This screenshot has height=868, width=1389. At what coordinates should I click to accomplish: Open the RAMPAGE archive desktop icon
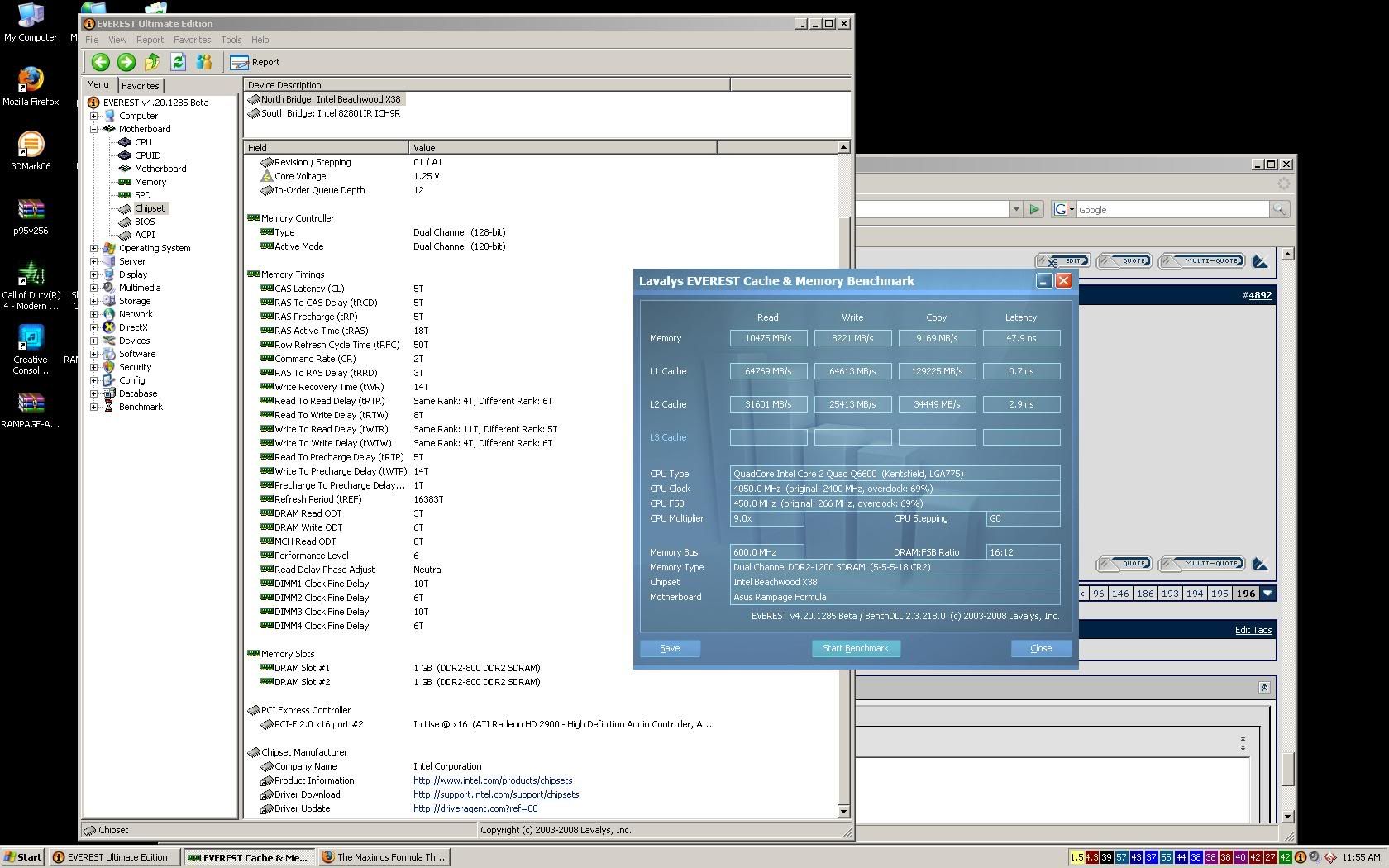point(31,409)
